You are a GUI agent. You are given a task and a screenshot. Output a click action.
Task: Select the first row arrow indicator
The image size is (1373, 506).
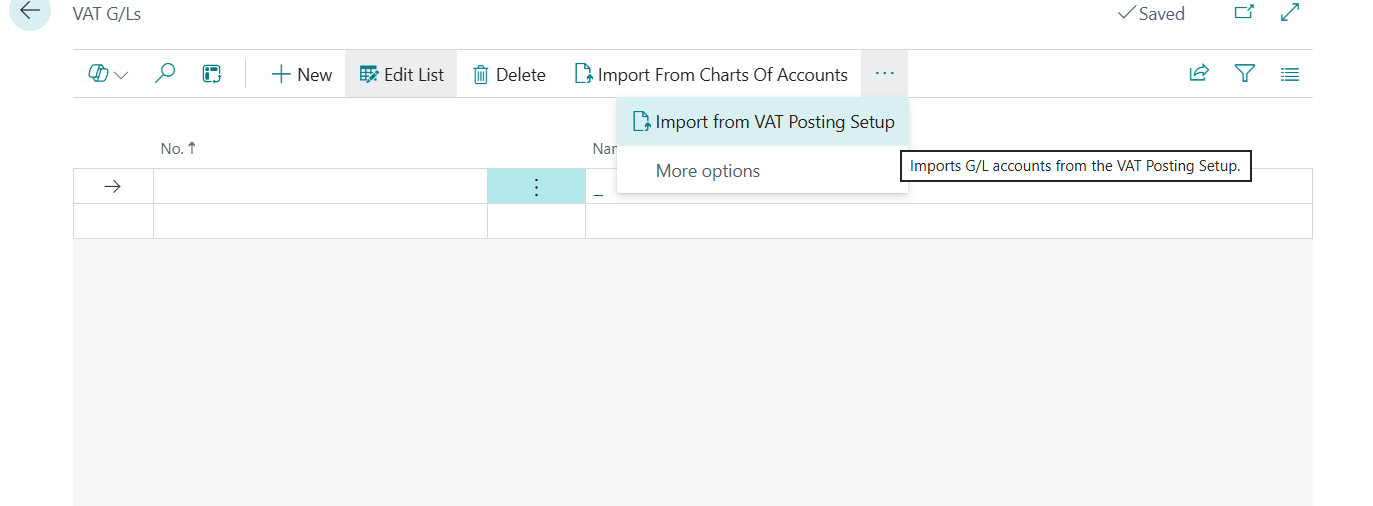(x=113, y=187)
